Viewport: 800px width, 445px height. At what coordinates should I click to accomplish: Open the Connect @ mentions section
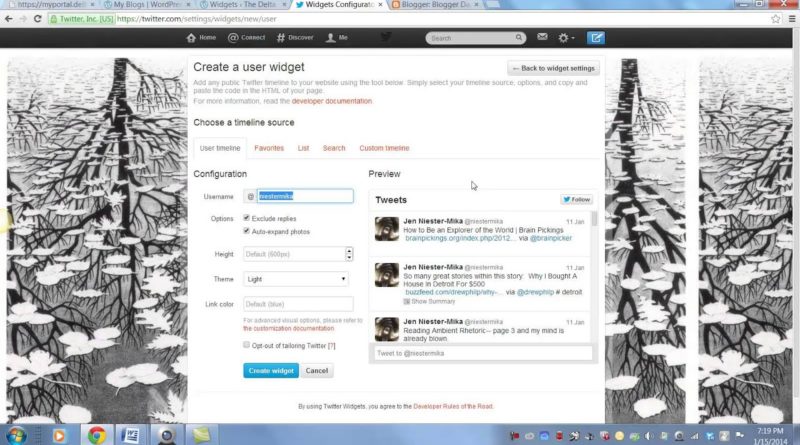tap(246, 38)
